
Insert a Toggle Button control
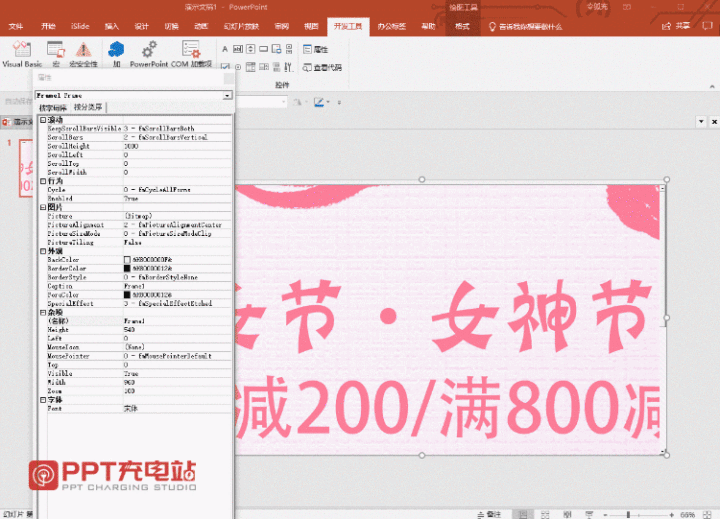click(276, 67)
